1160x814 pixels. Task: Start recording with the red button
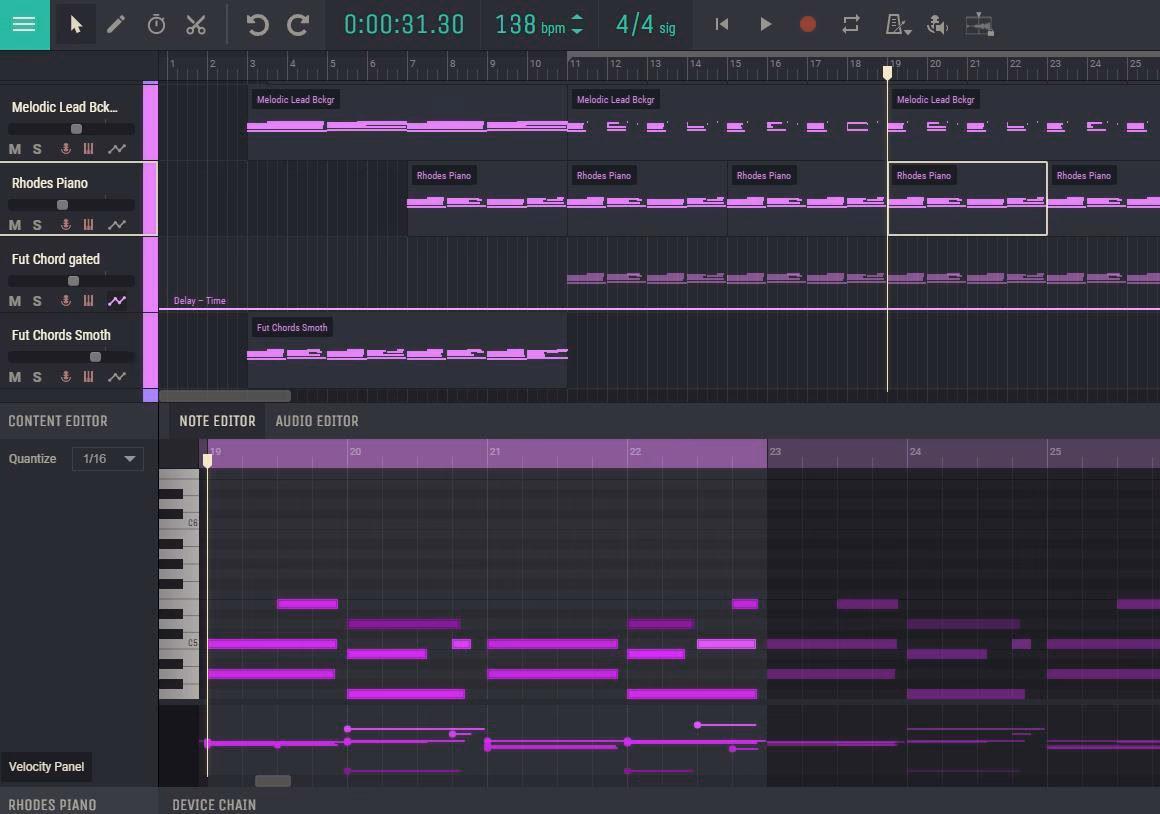808,24
